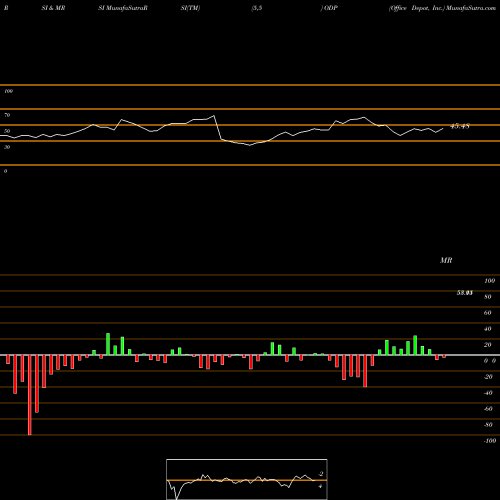Click the -2 label in mini chart
The width and height of the screenshot is (500, 500).
pos(321,474)
